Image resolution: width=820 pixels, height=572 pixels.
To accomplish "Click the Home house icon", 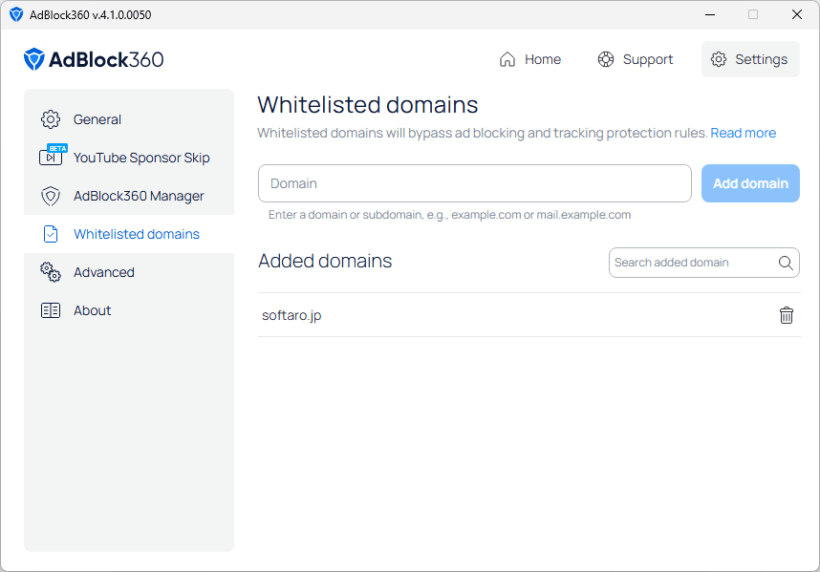I will (x=507, y=59).
